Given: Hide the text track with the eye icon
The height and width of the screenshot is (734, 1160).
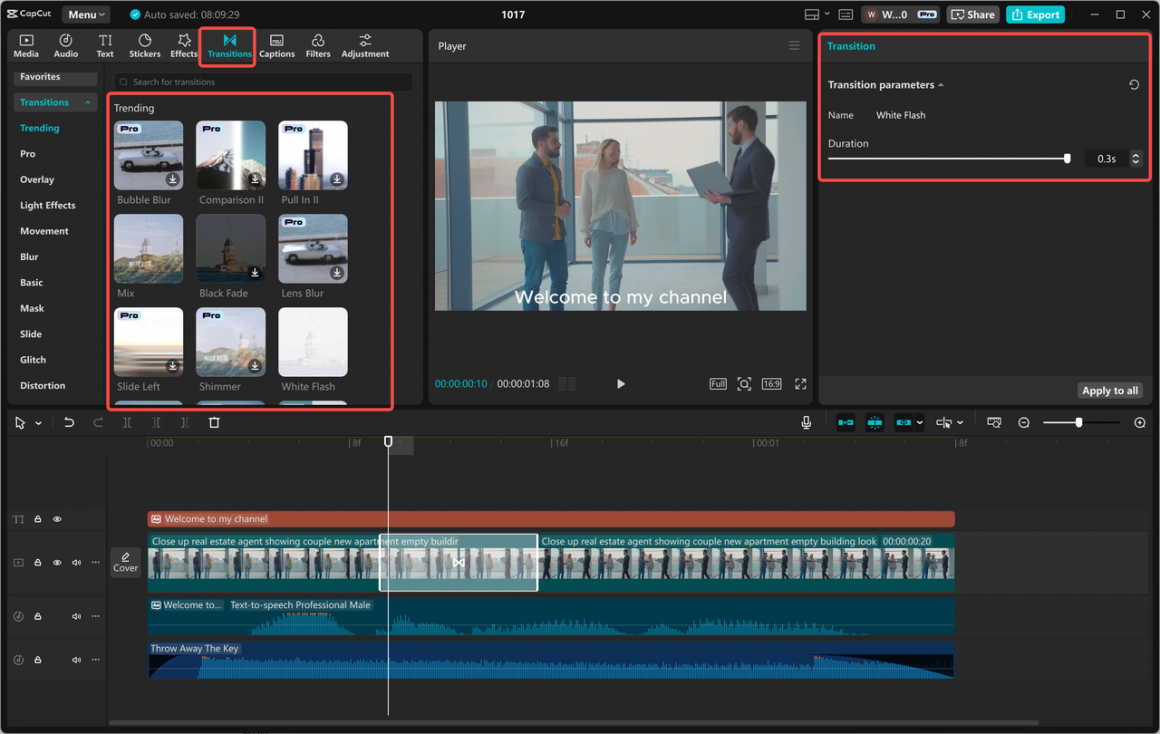Looking at the screenshot, I should click(x=57, y=519).
